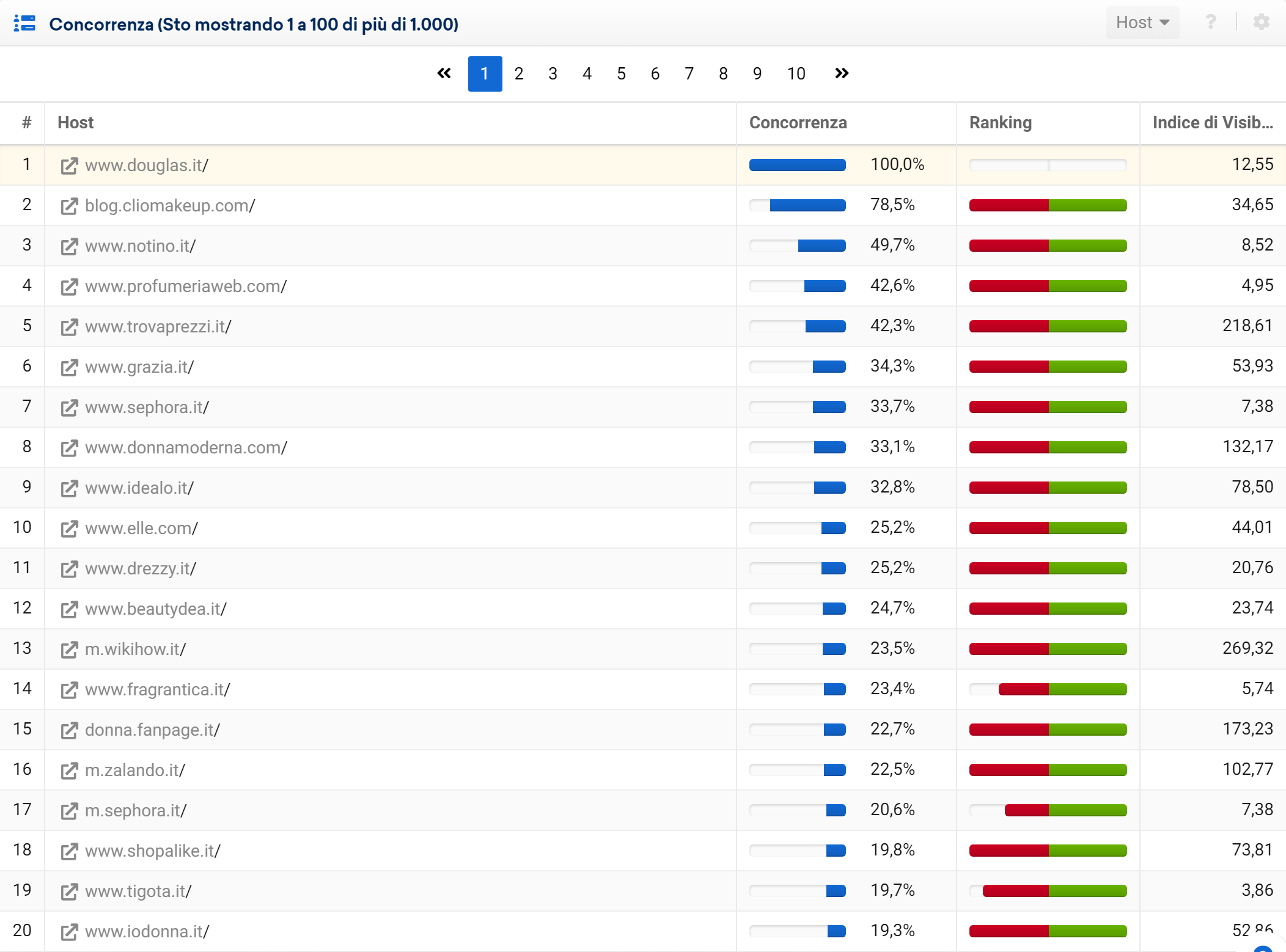Screen dimensions: 1286x952
Task: Open the external link icon for www.tigota.it
Action: [x=69, y=892]
